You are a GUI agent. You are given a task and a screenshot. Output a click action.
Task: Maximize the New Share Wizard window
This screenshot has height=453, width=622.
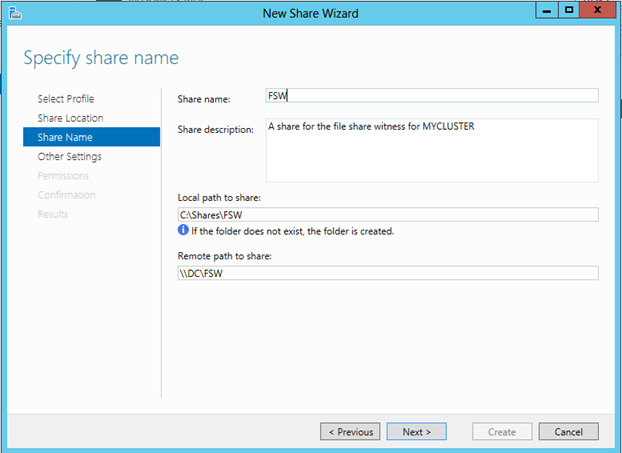click(568, 10)
